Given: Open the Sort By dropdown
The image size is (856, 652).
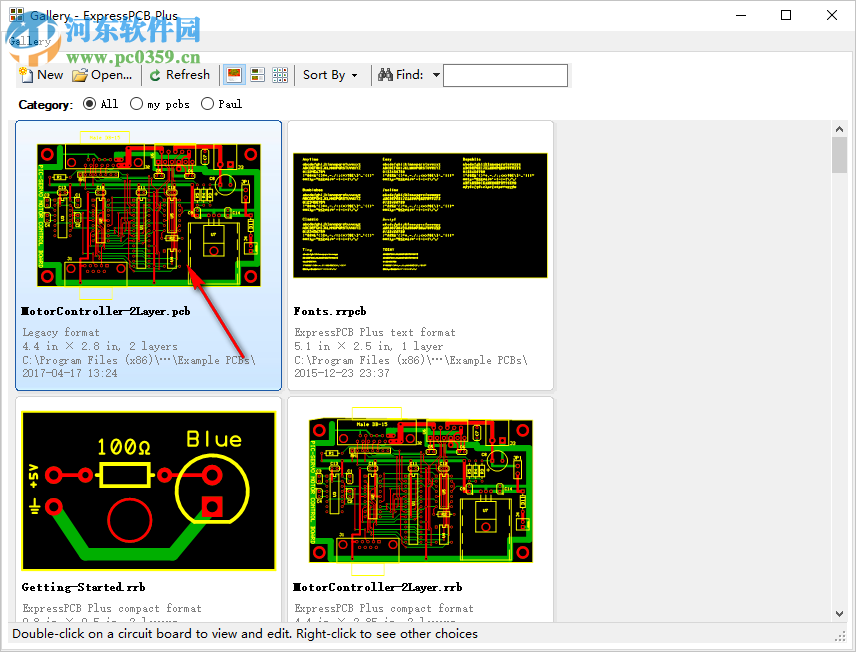Looking at the screenshot, I should click(x=332, y=74).
